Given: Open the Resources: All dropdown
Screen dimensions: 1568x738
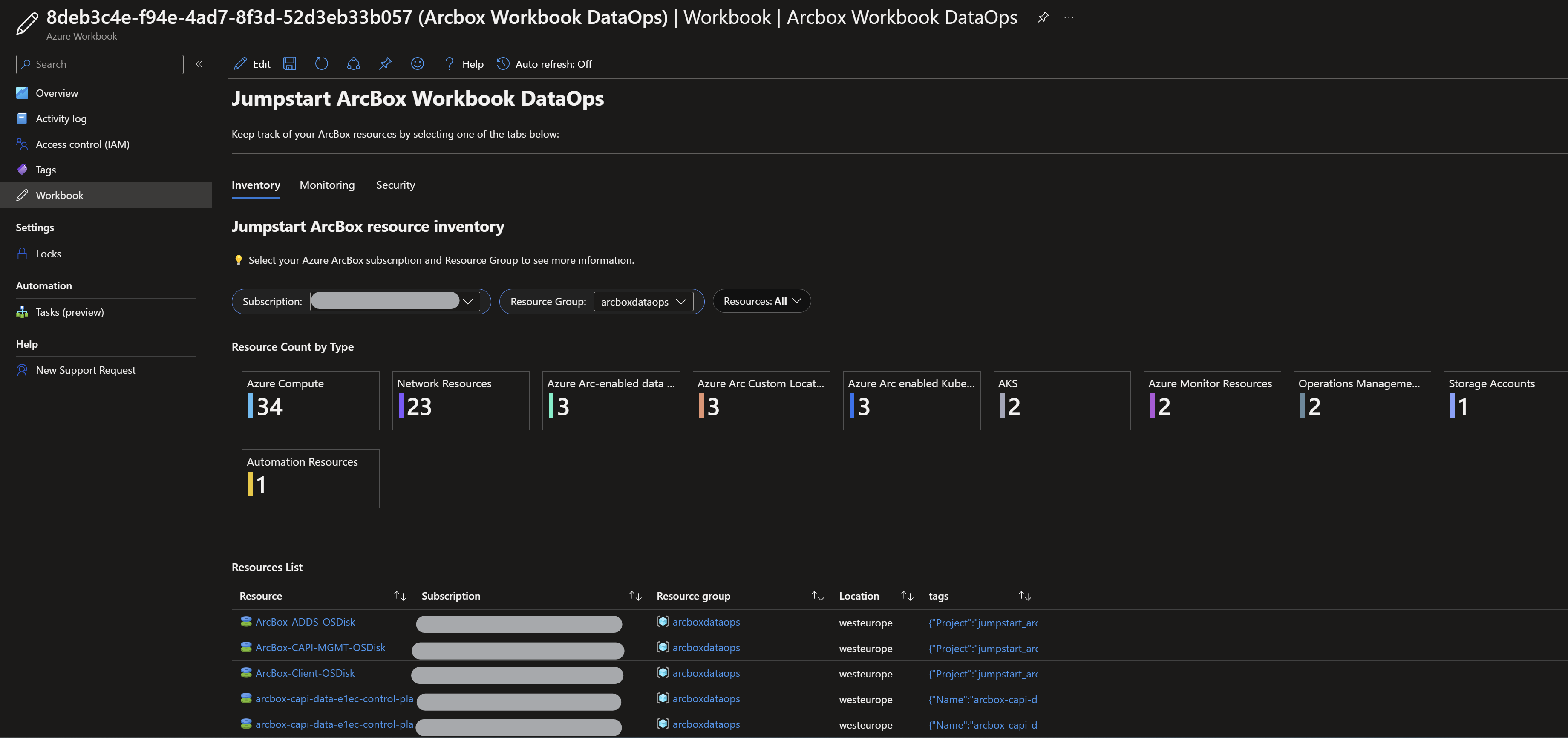Looking at the screenshot, I should pyautogui.click(x=761, y=301).
